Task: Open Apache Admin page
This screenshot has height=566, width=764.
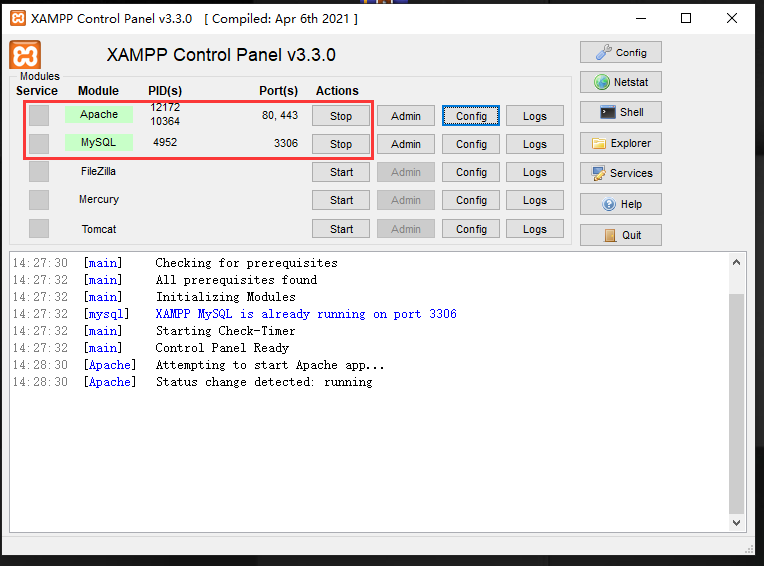Action: pos(405,116)
